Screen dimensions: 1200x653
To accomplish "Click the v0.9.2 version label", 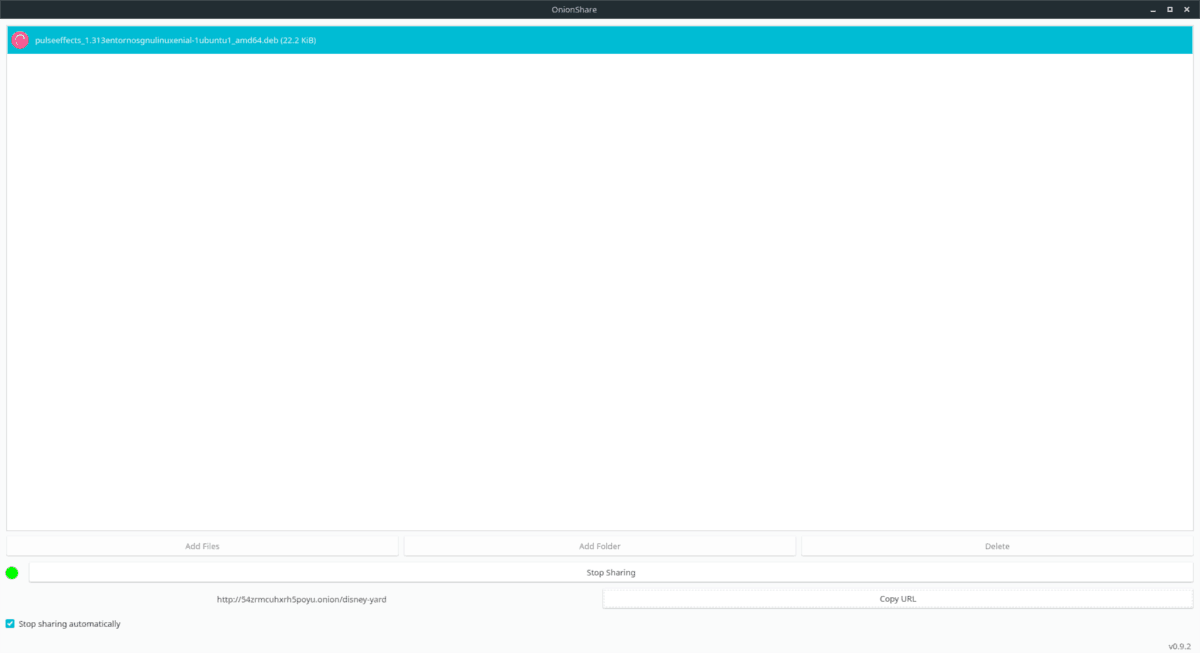I will pyautogui.click(x=1181, y=645).
